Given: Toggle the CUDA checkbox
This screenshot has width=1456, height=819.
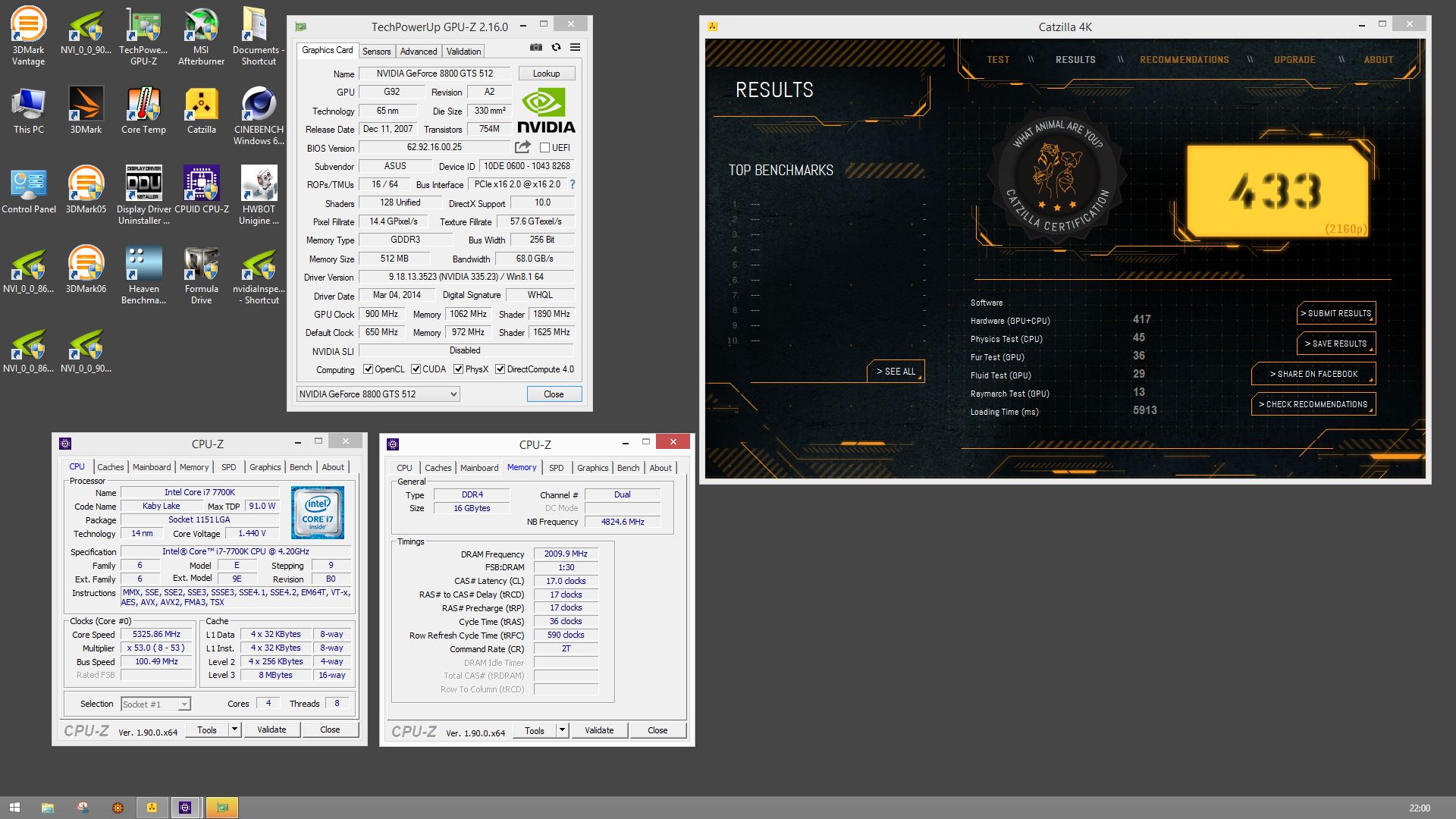Looking at the screenshot, I should click(x=416, y=369).
